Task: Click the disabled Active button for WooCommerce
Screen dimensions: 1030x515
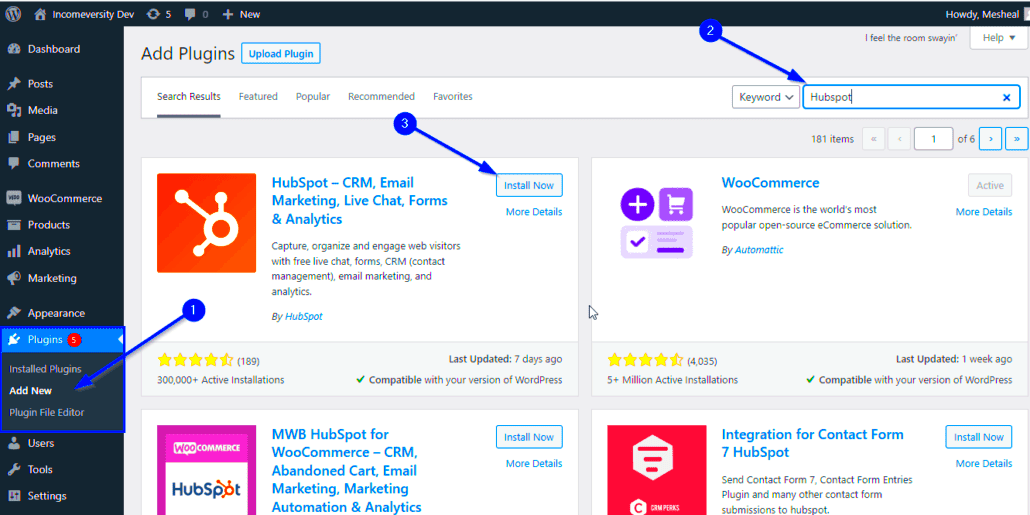Action: pos(990,185)
